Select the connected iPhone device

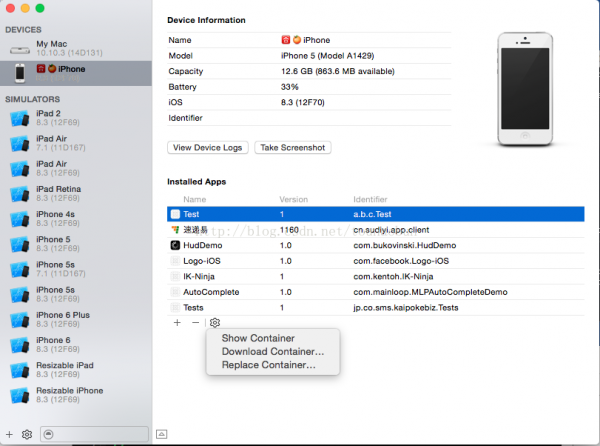tap(76, 73)
